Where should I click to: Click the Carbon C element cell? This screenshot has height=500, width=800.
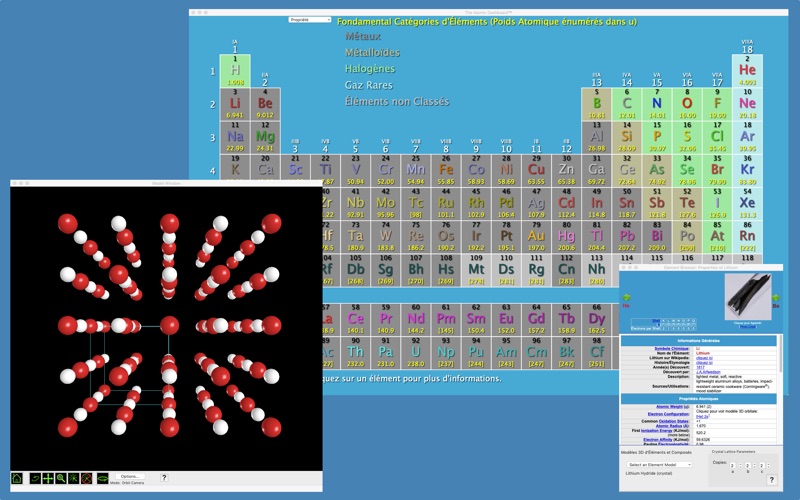[627, 104]
